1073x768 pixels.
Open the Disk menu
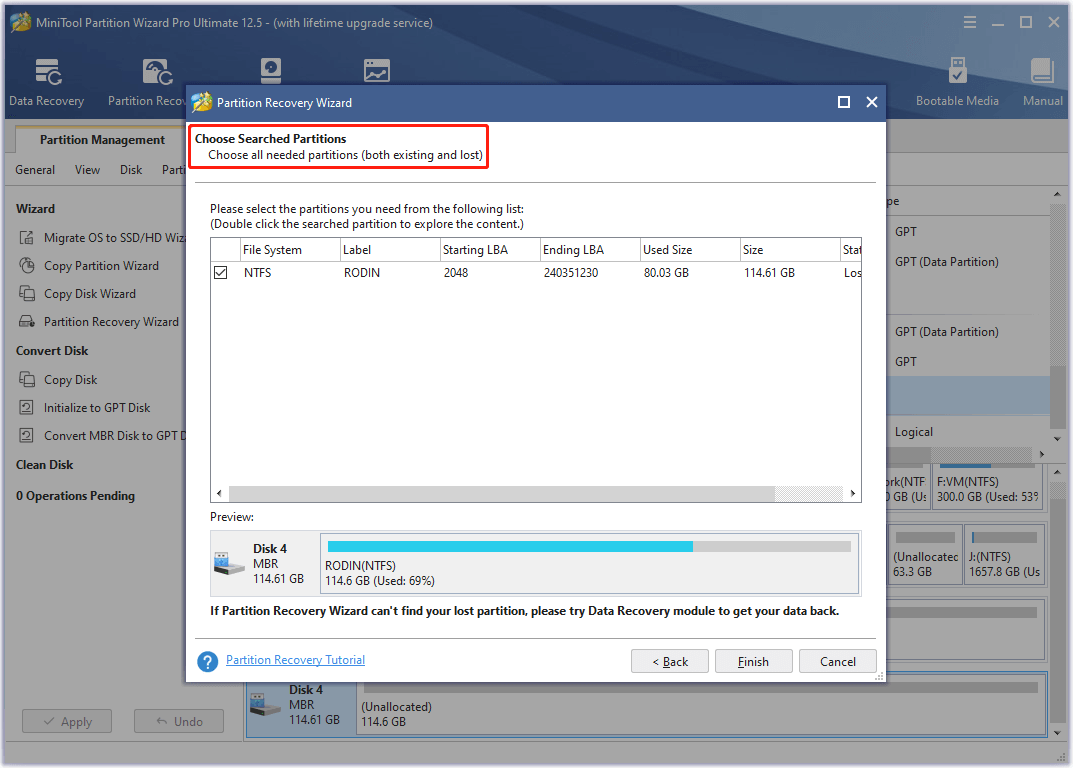click(131, 170)
